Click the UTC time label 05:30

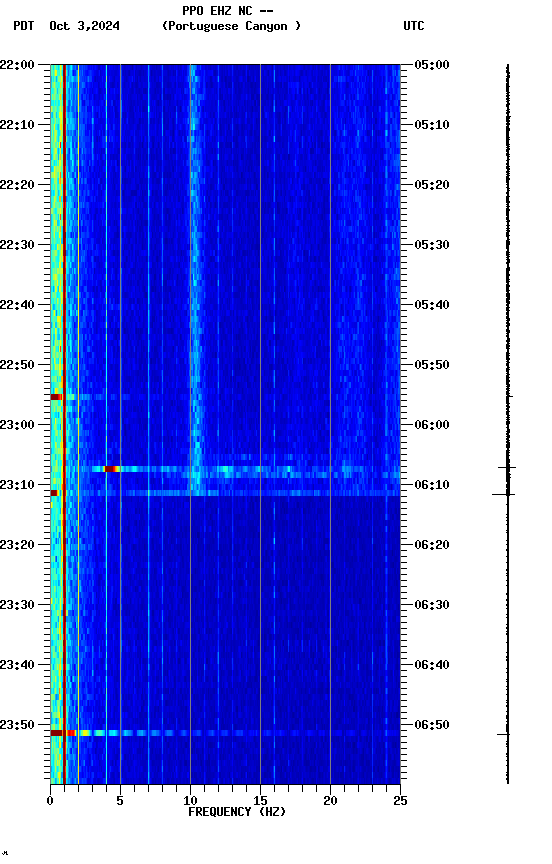(432, 245)
